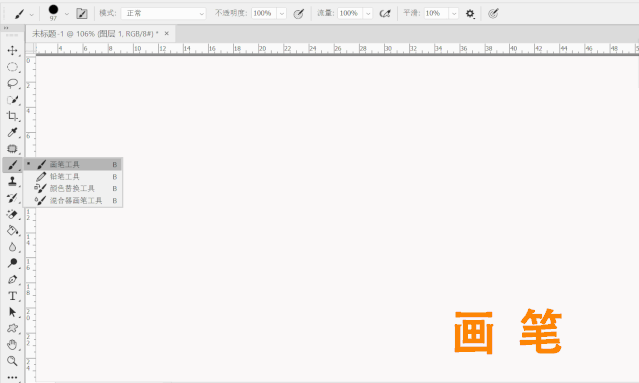Screen dimensions: 639x383
Task: Click the smoothing 10% value field
Action: pyautogui.click(x=436, y=13)
